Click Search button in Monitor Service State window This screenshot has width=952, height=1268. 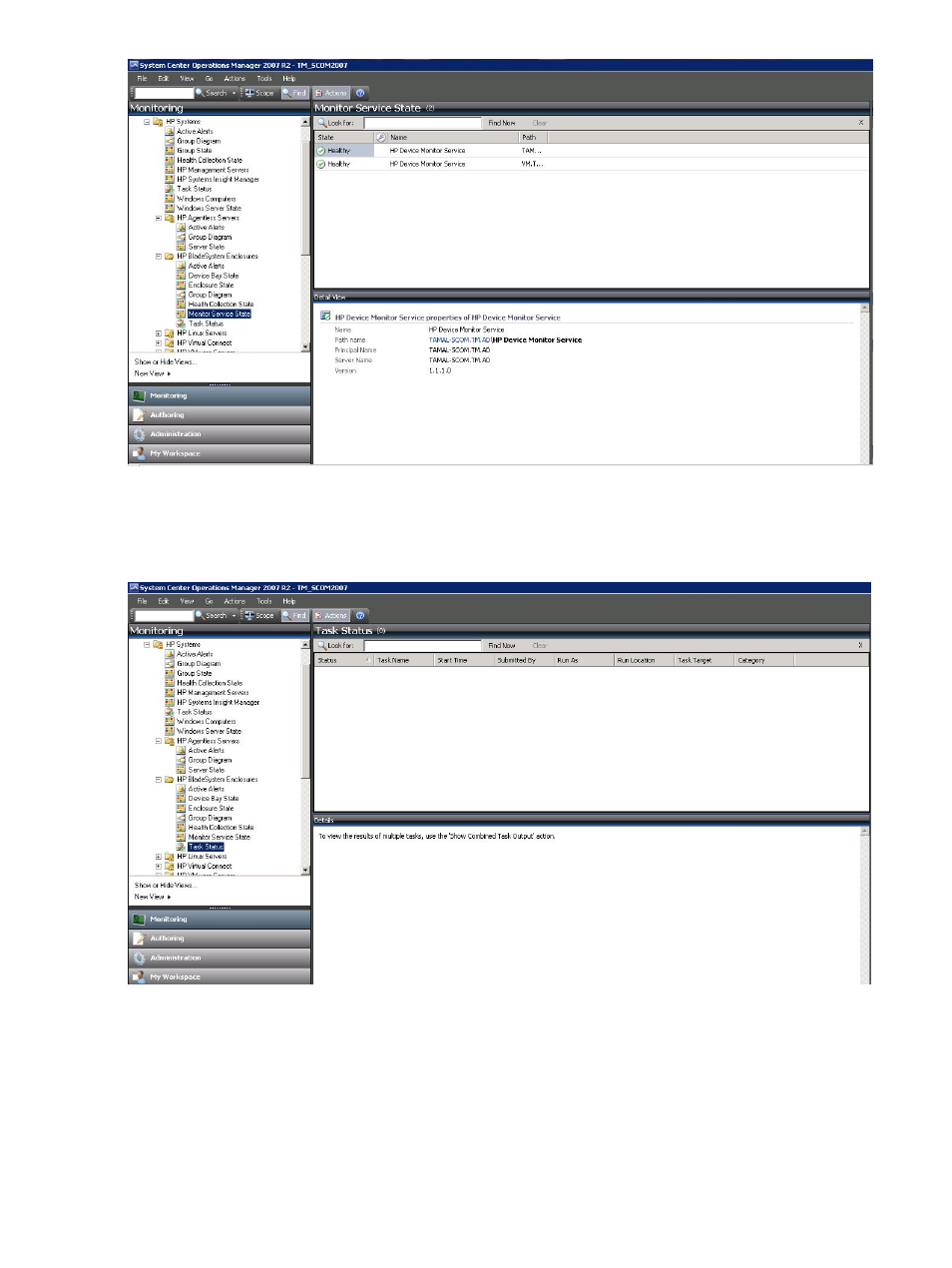coord(212,93)
